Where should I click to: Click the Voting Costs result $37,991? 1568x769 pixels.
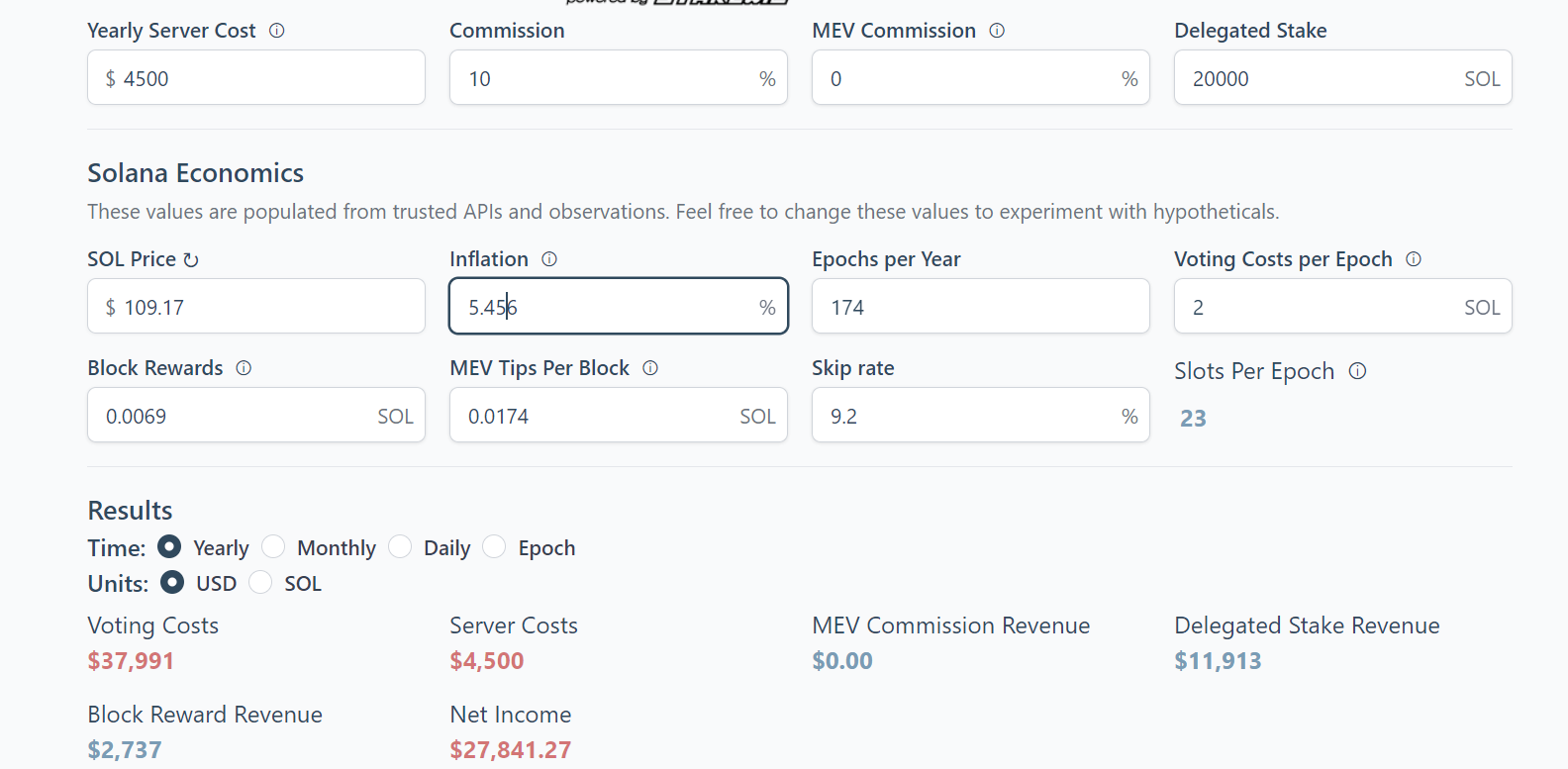tap(131, 661)
